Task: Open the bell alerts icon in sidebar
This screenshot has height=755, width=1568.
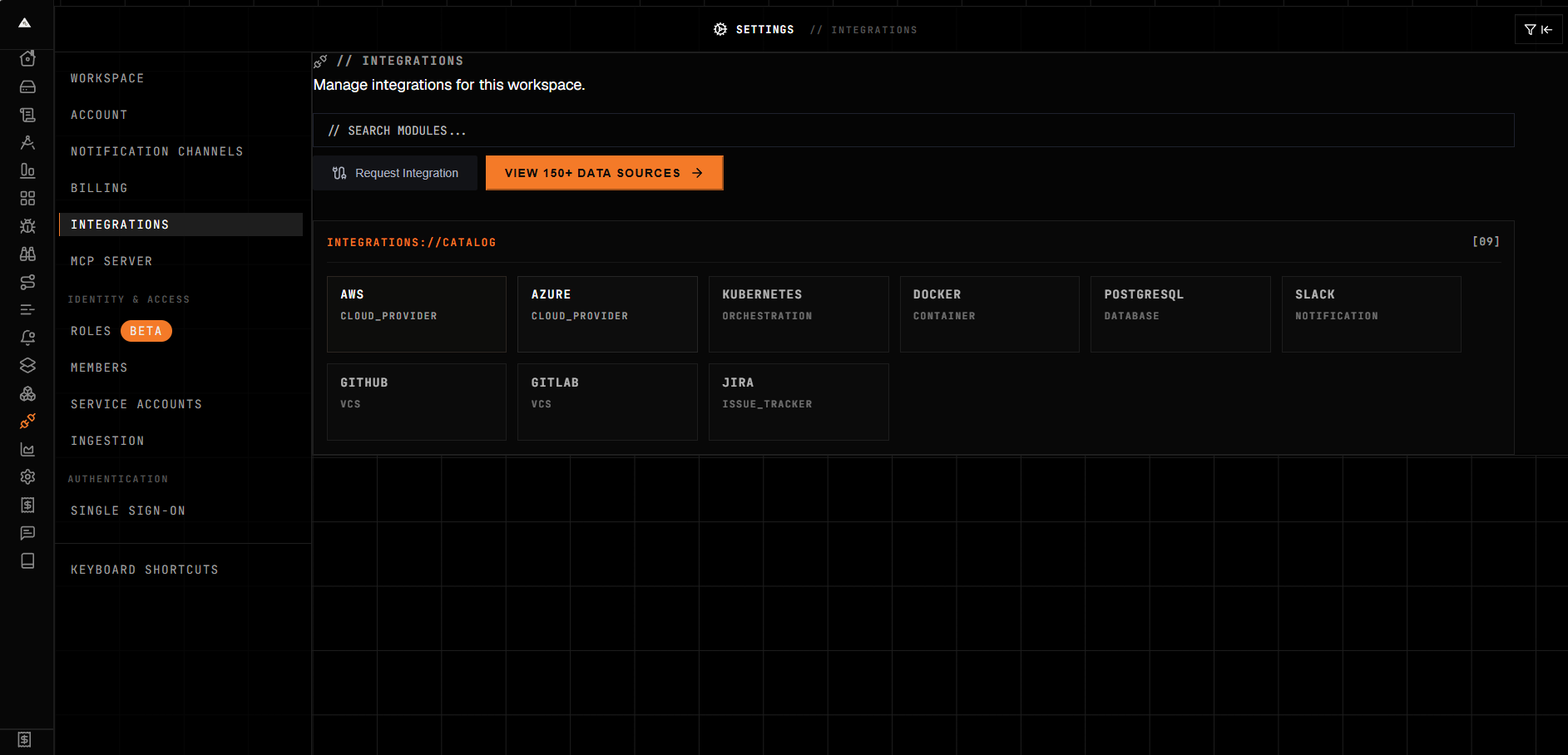Action: [27, 338]
